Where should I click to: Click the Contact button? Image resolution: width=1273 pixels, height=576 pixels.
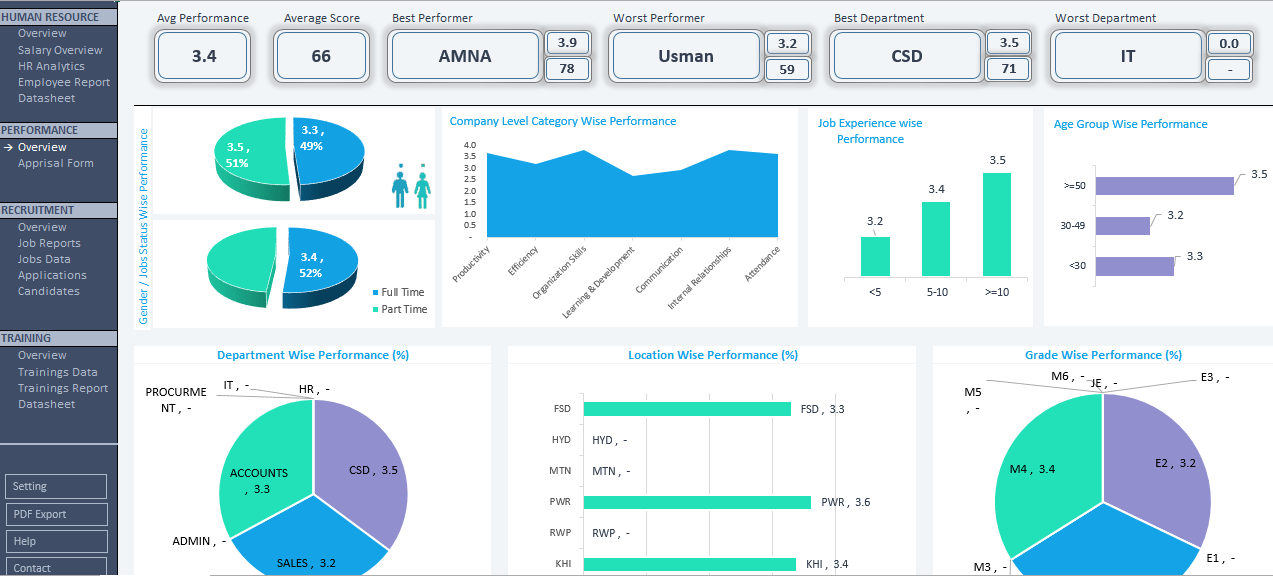click(55, 566)
